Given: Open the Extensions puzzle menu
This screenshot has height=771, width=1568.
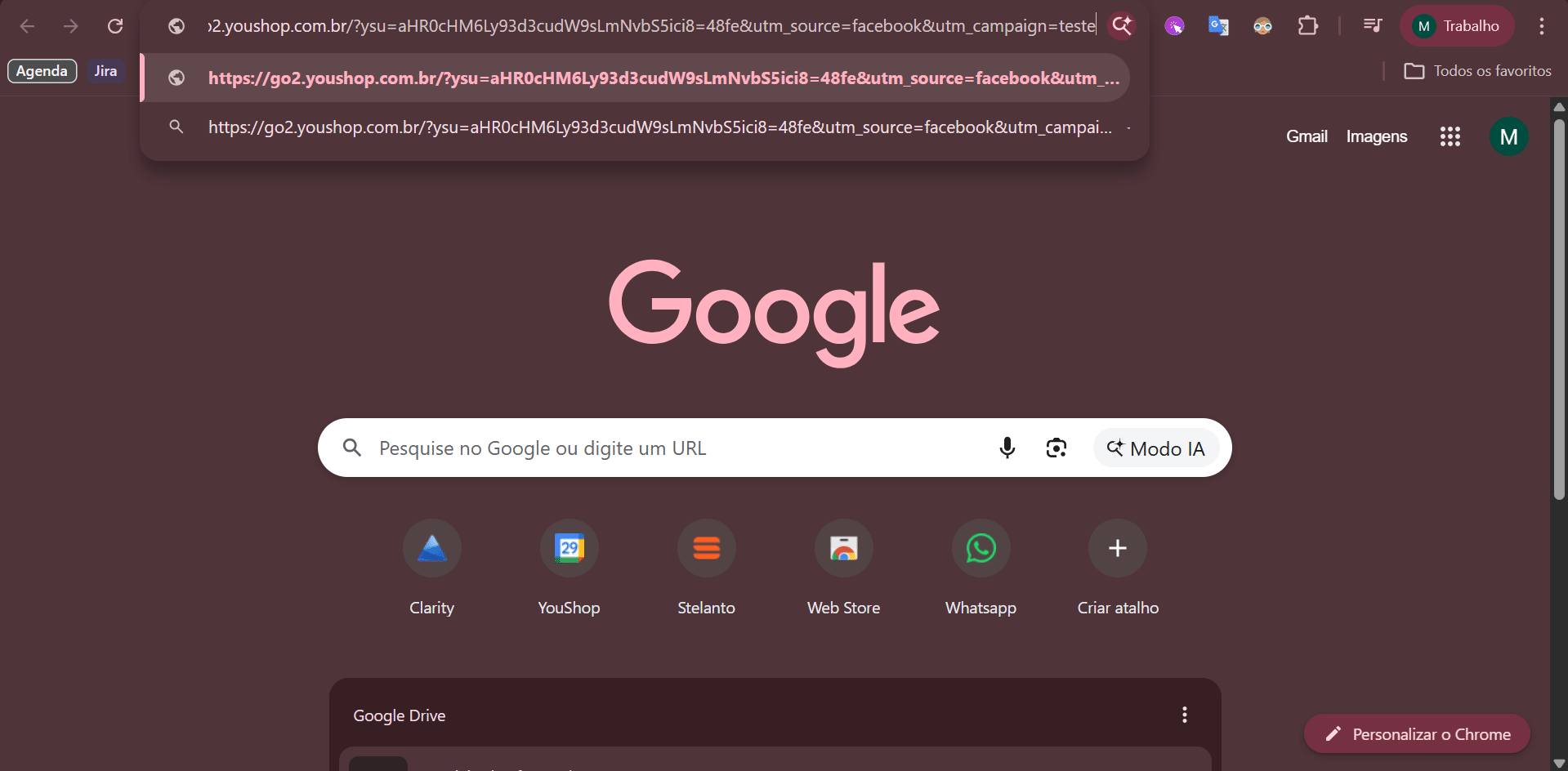Looking at the screenshot, I should 1307,26.
